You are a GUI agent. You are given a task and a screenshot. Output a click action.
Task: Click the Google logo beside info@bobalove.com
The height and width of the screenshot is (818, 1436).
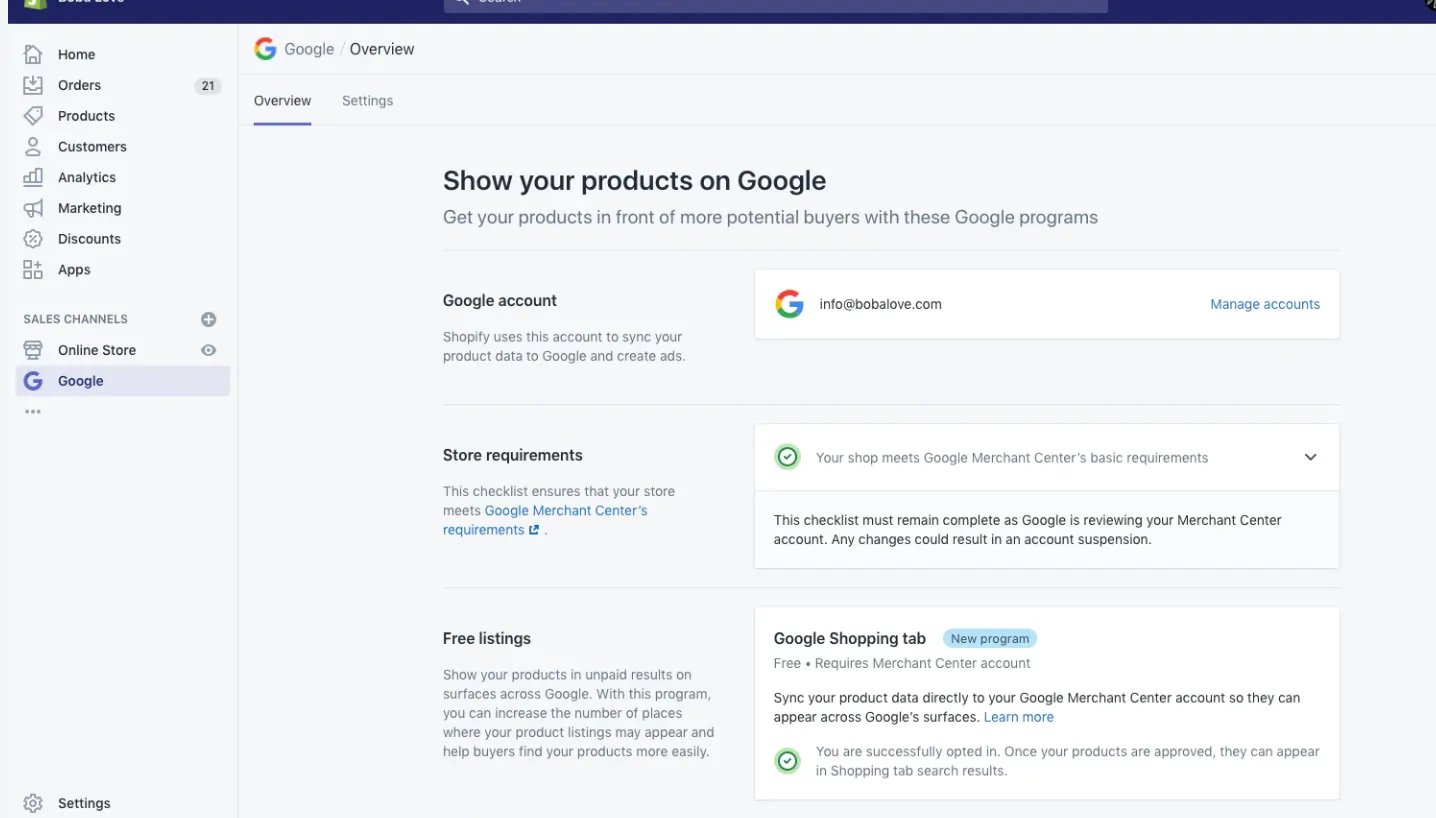[790, 304]
